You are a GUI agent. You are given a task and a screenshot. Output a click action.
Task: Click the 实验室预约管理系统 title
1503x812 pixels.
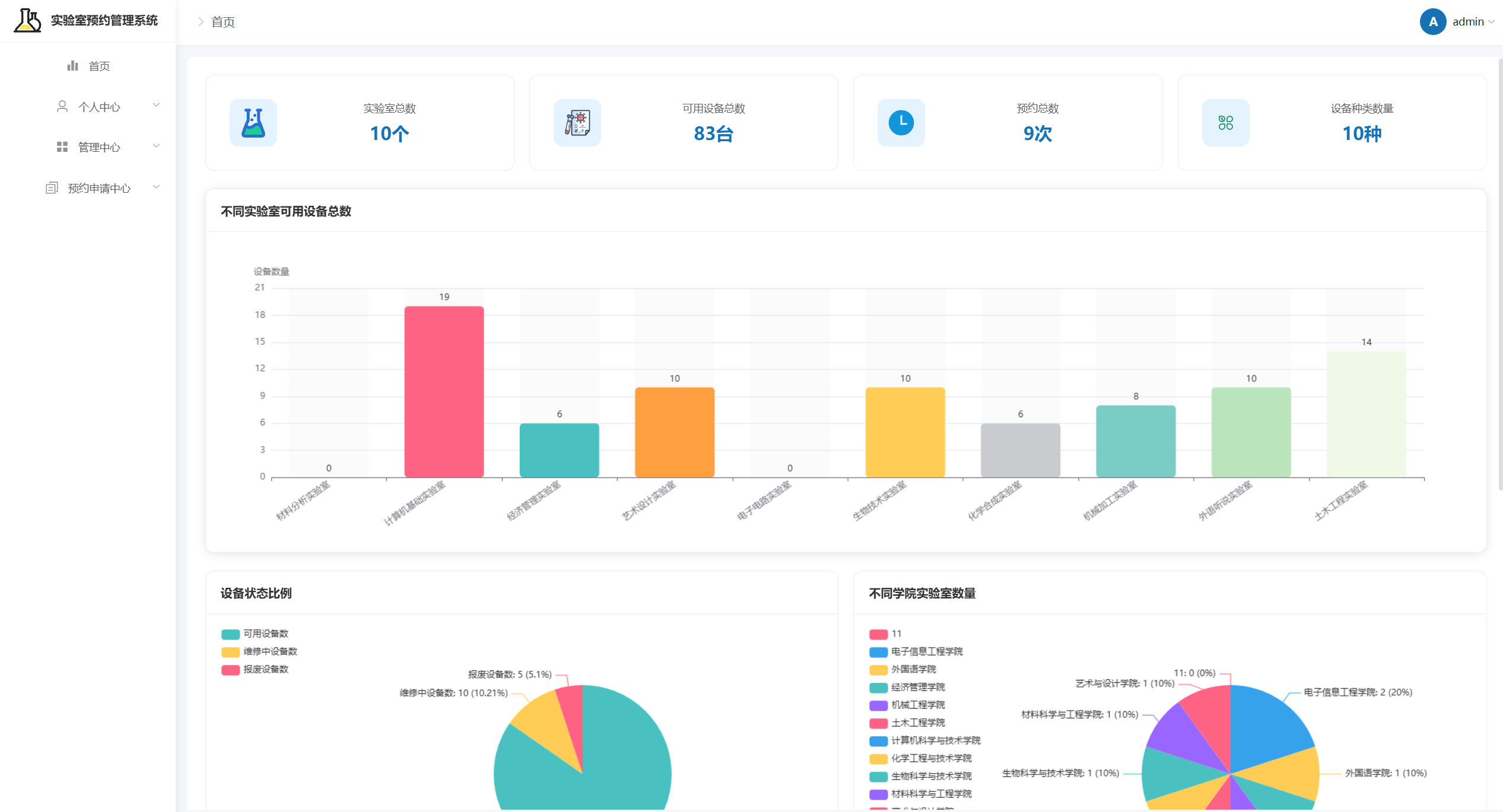pos(104,20)
